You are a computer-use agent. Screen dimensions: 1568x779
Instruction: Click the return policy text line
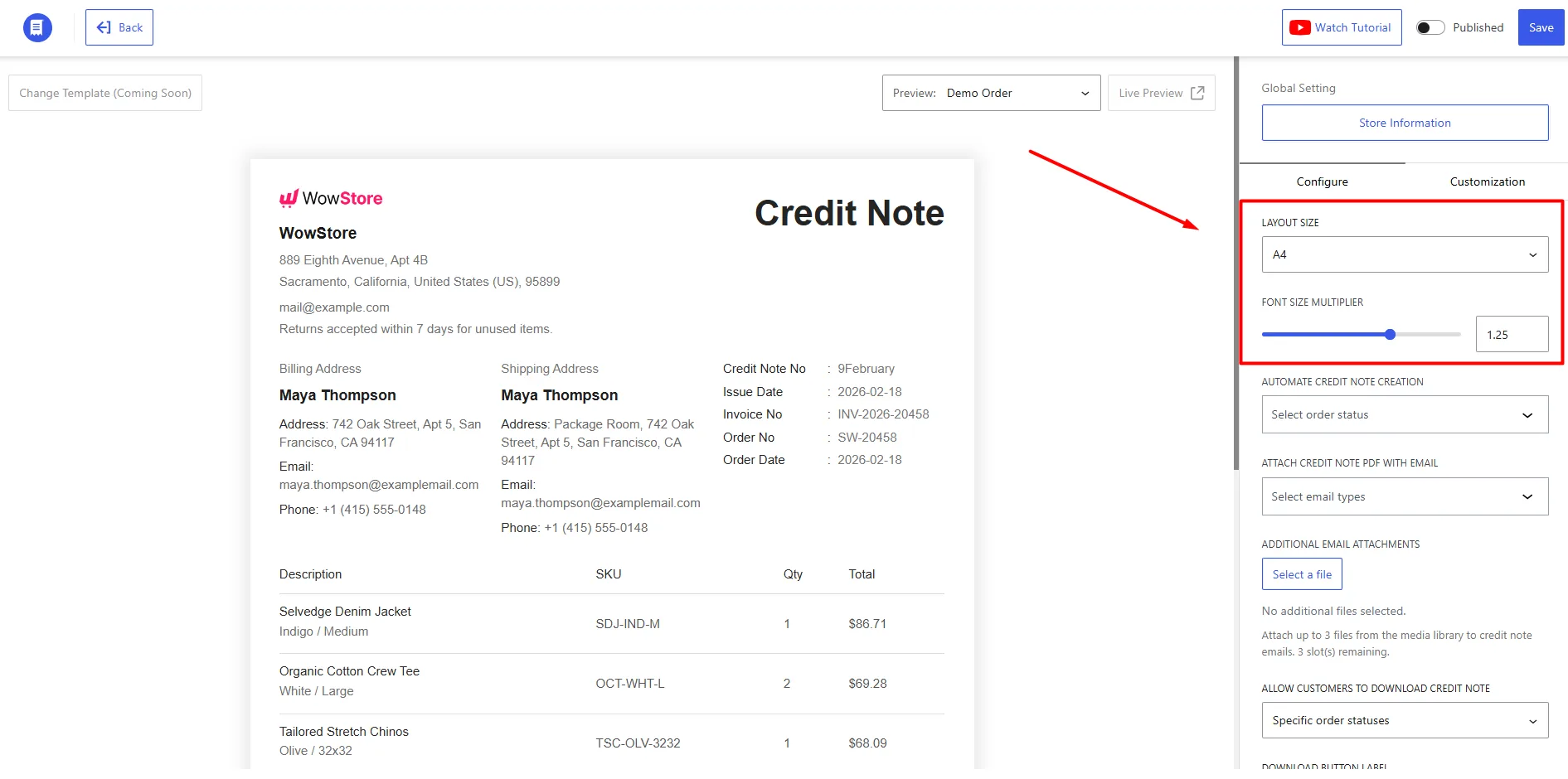415,329
